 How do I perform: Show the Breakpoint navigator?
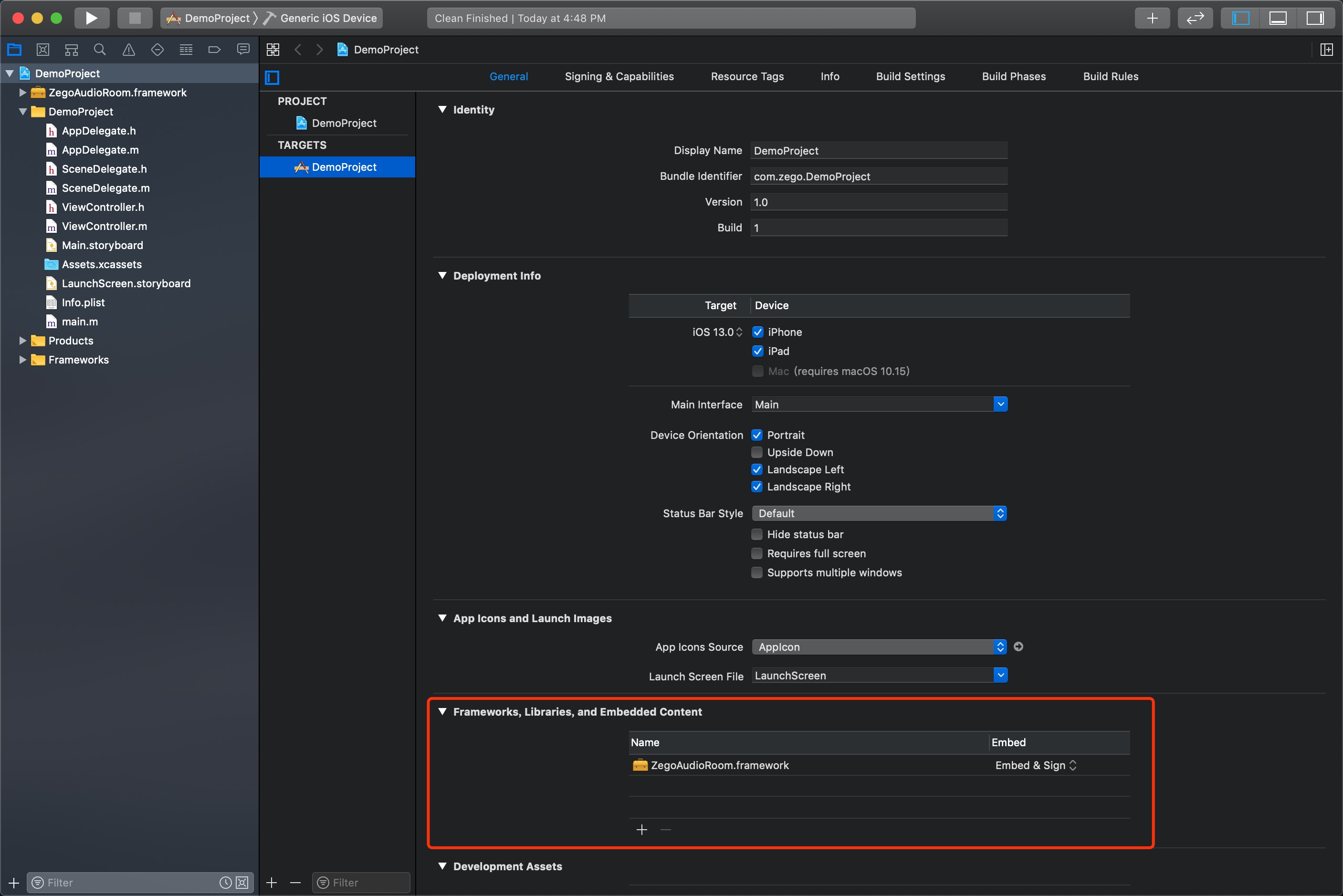pos(214,50)
